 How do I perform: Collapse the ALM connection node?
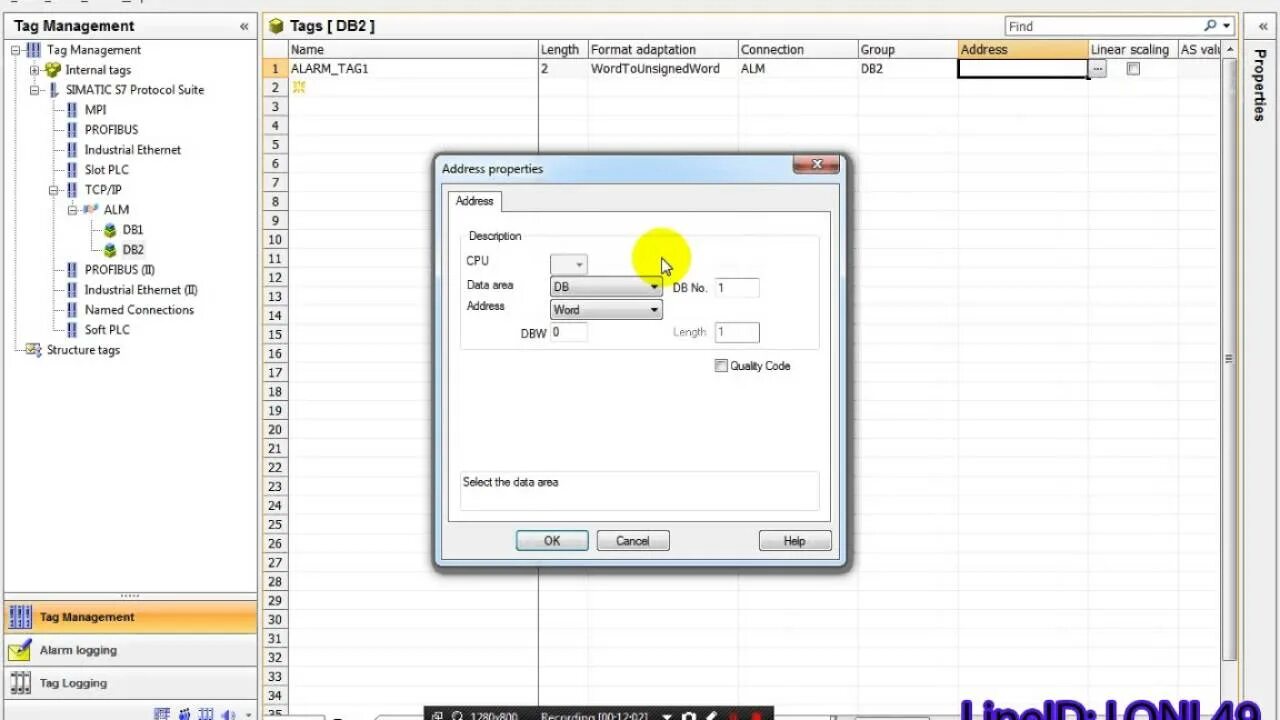[72, 210]
